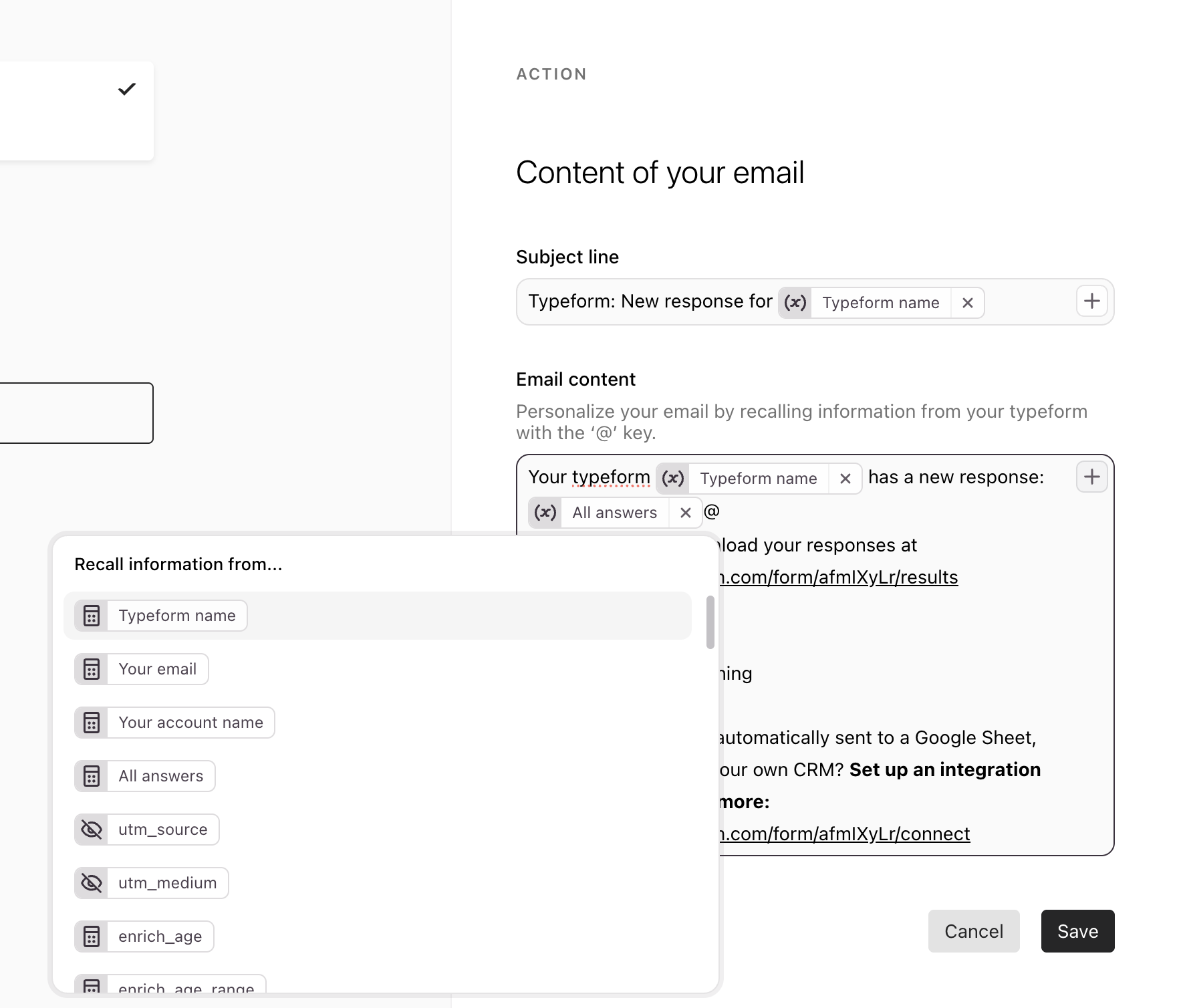
Task: Click inside the Subject line field
Action: pyautogui.click(x=815, y=302)
